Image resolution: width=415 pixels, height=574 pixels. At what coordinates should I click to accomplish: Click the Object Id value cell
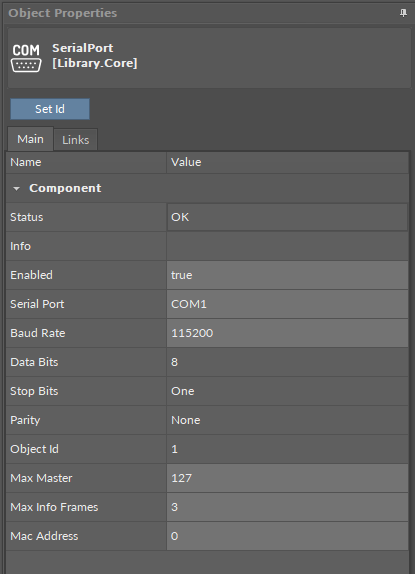coord(287,449)
